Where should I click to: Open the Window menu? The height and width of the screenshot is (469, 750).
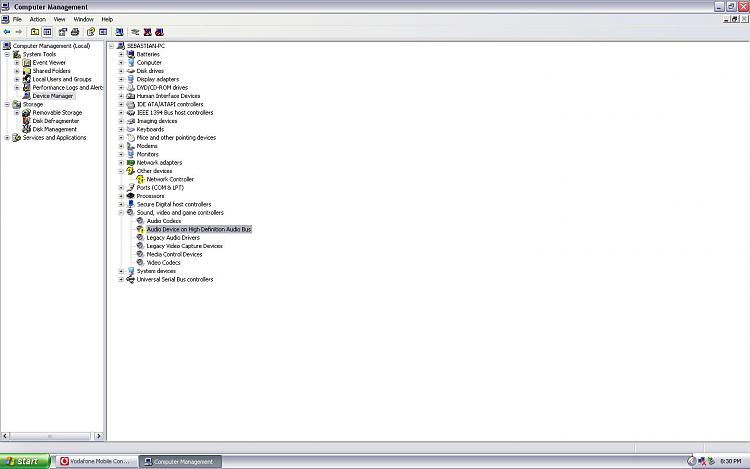84,20
